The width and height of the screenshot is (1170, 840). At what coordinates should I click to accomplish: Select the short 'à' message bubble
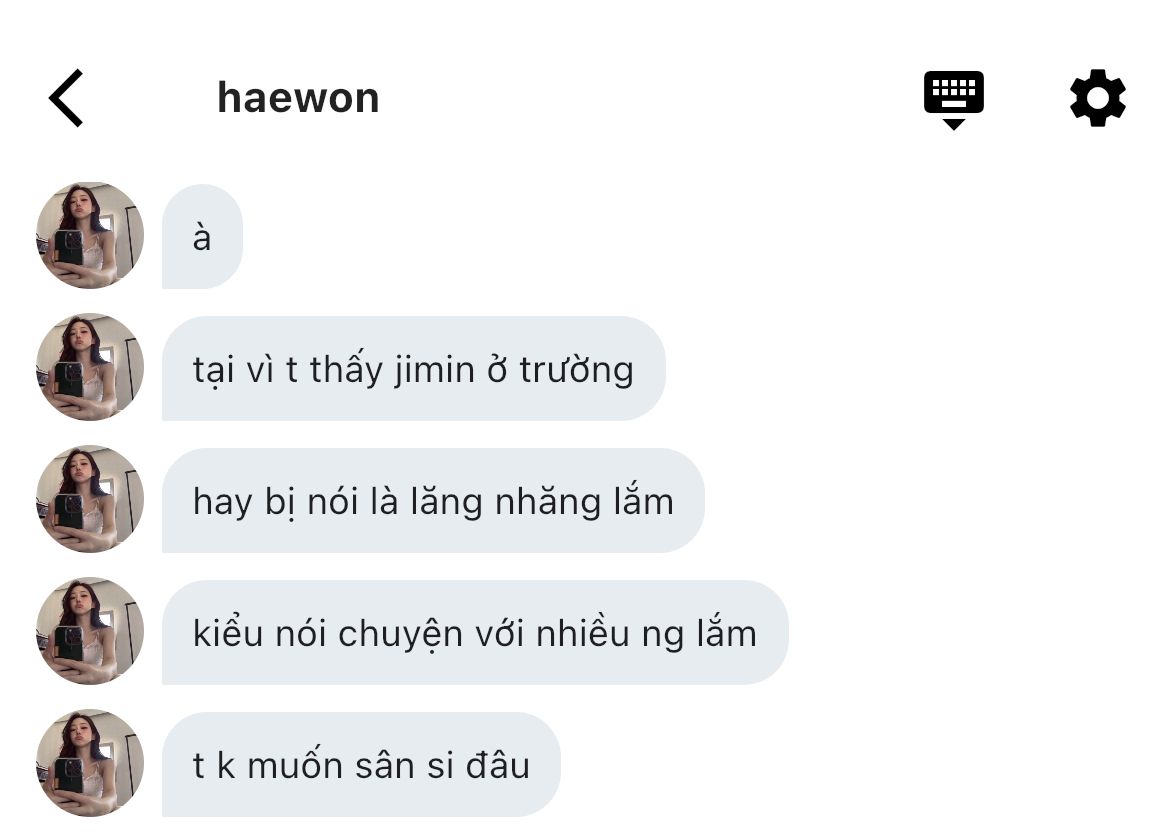click(202, 236)
